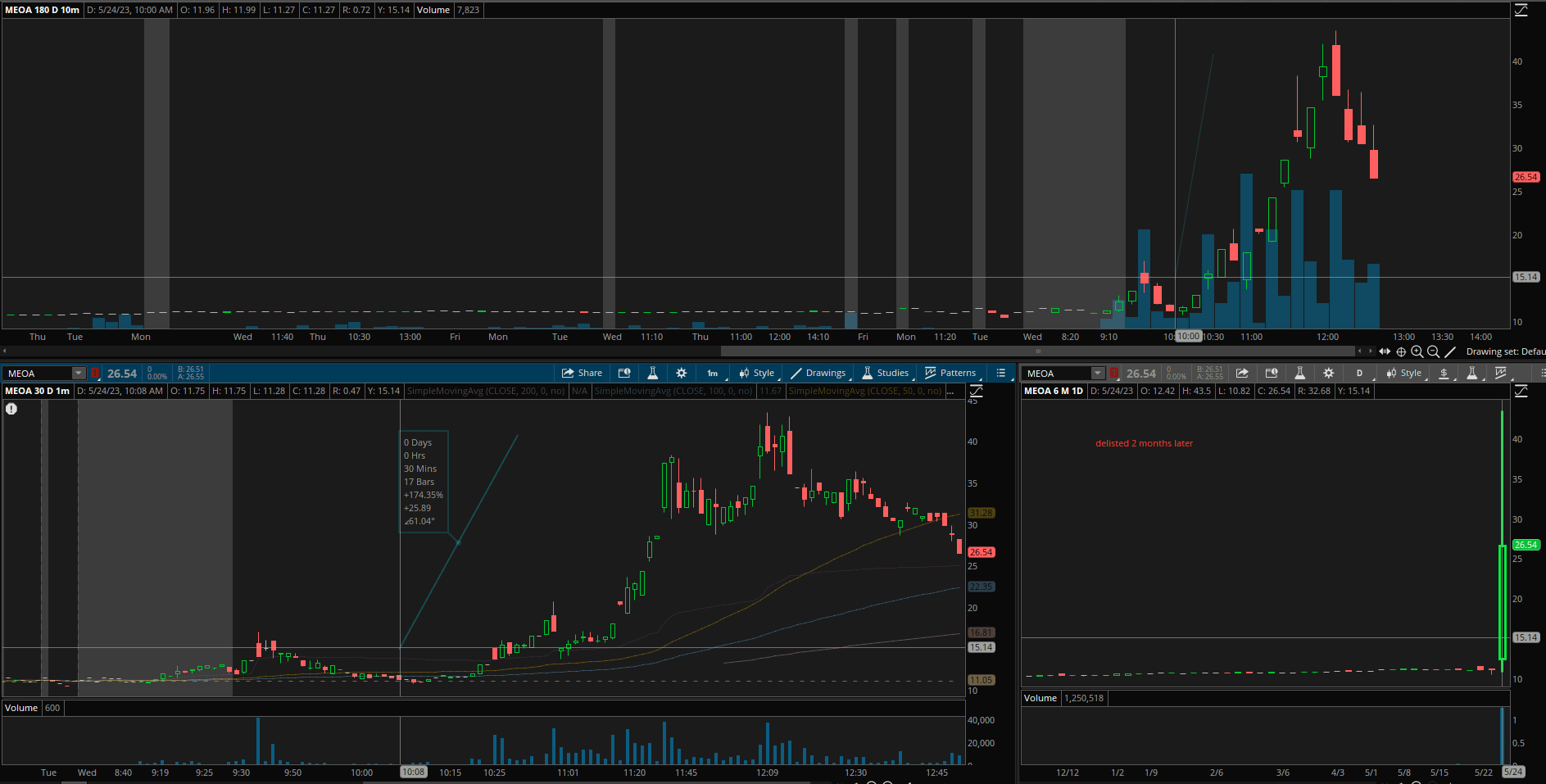This screenshot has width=1546, height=784.
Task: Open chart settings gear on main chart
Action: [681, 373]
